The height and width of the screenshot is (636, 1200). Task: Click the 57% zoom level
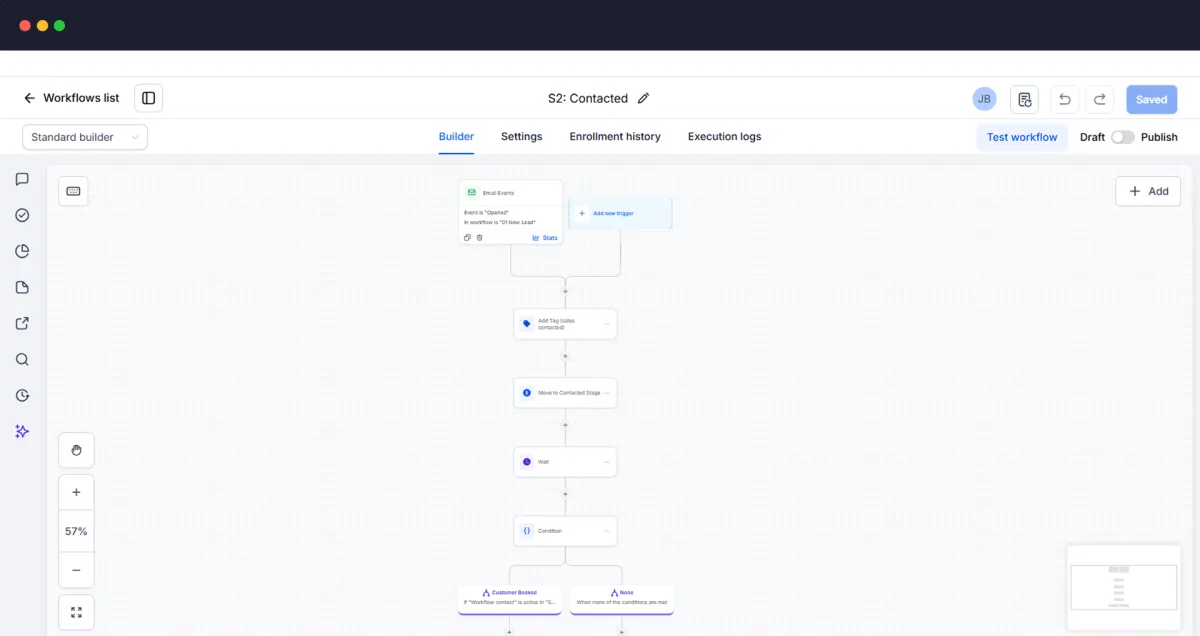(76, 531)
